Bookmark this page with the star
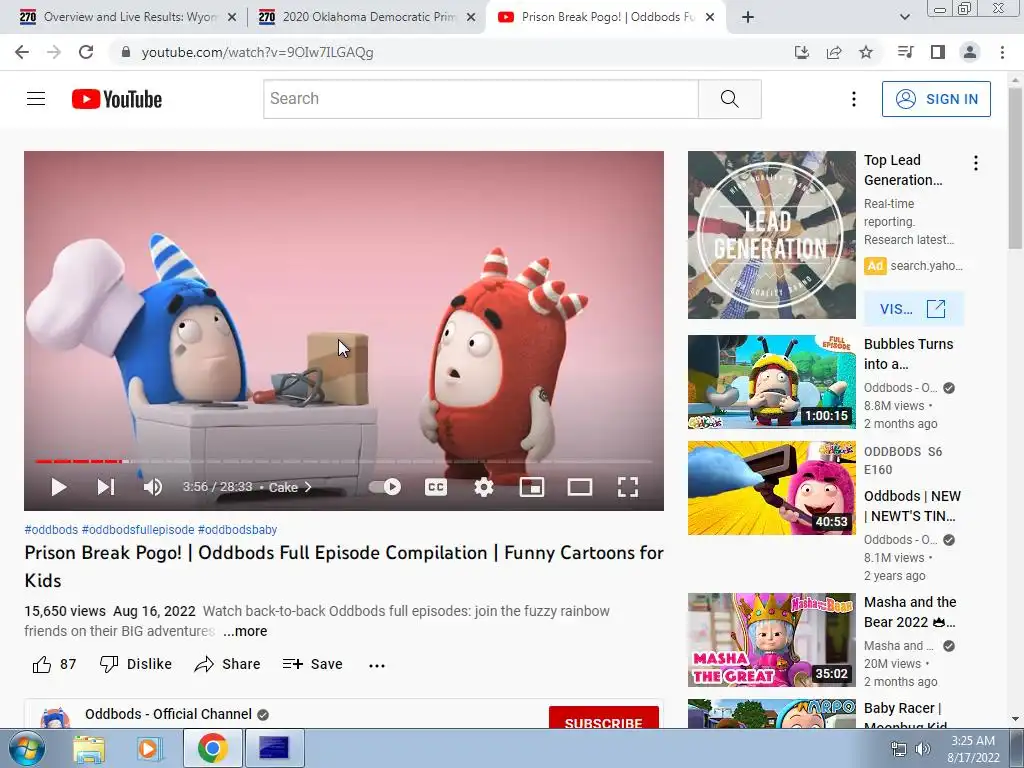This screenshot has width=1024, height=768. (x=866, y=52)
